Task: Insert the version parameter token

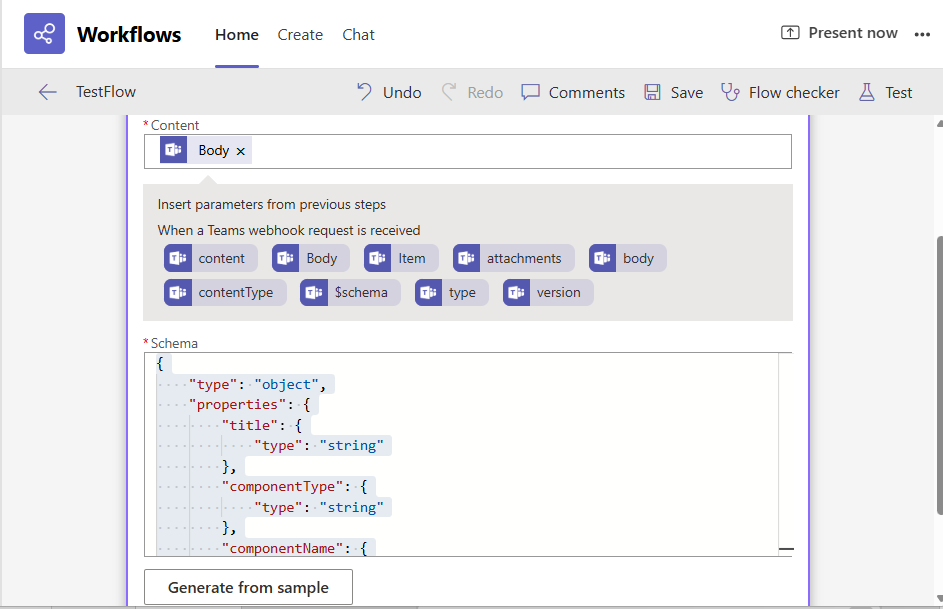Action: [x=548, y=292]
